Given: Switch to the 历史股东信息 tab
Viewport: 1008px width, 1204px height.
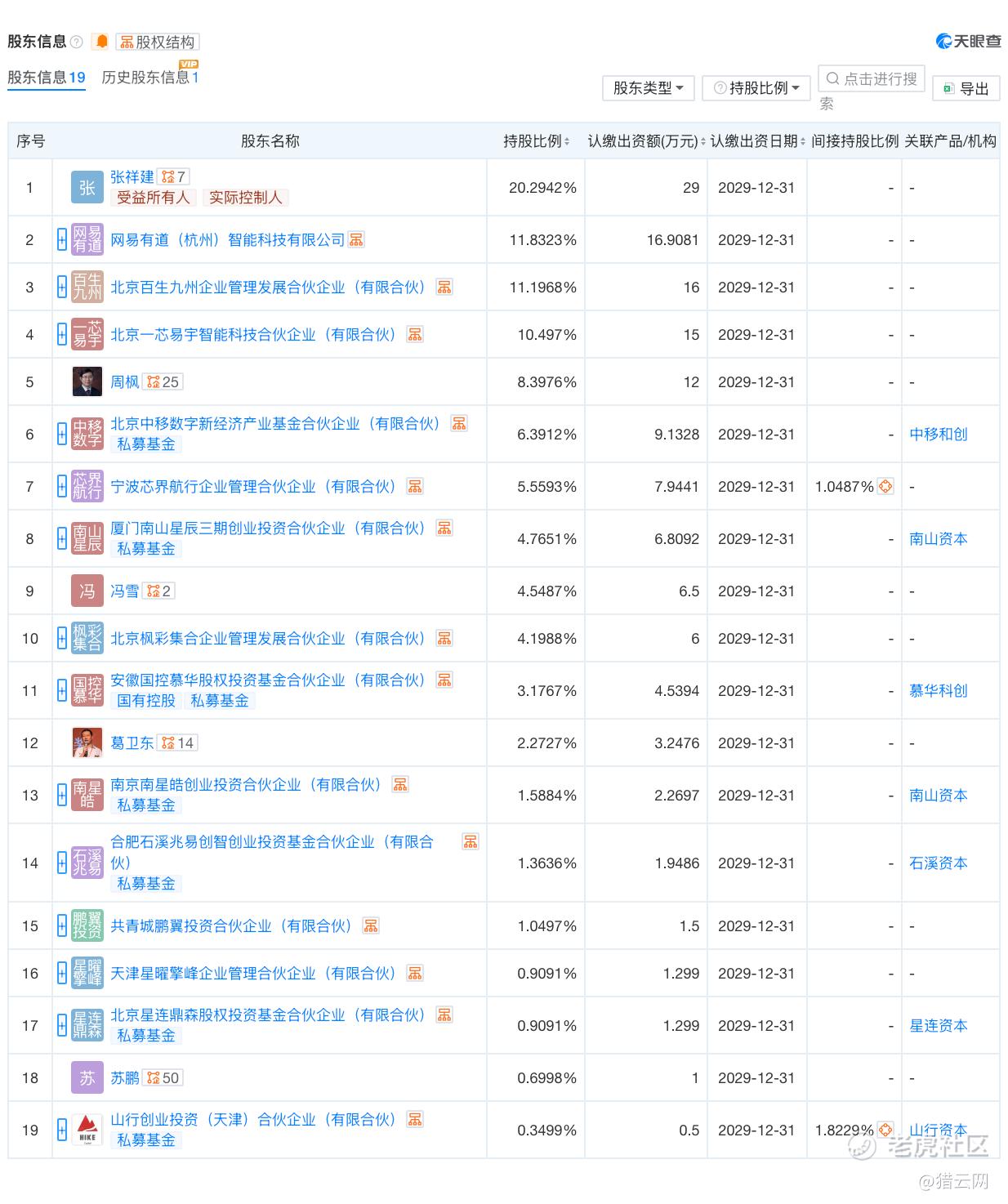Looking at the screenshot, I should 150,78.
